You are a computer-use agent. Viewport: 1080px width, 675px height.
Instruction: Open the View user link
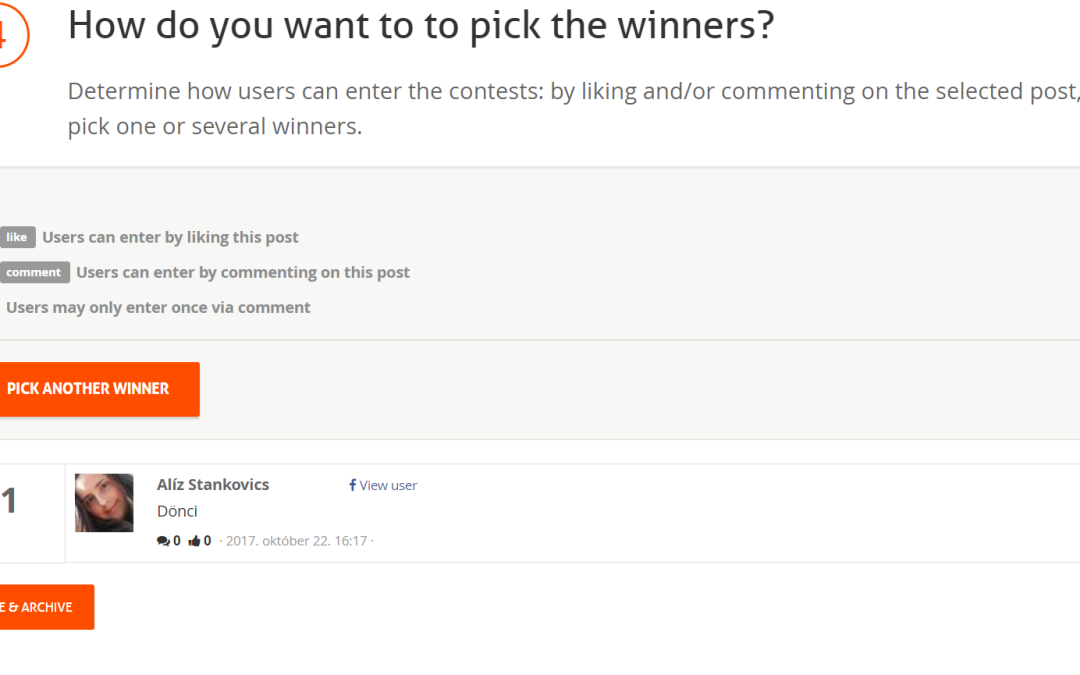pos(388,485)
